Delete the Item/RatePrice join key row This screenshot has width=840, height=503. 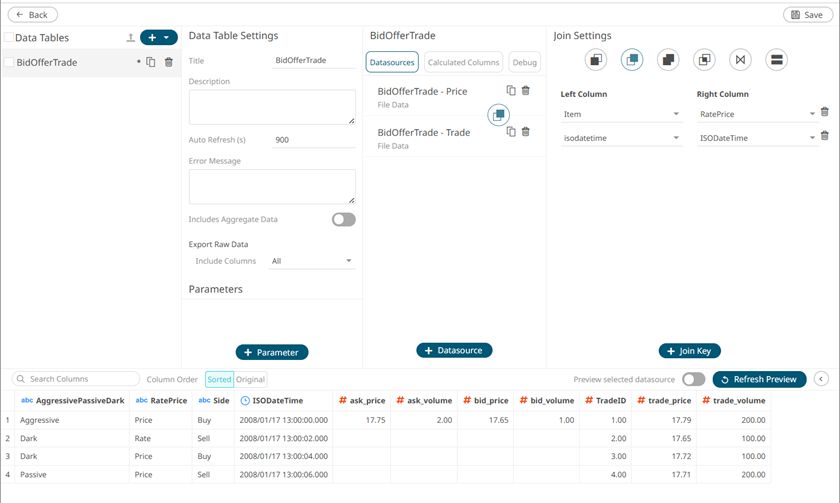[x=824, y=113]
